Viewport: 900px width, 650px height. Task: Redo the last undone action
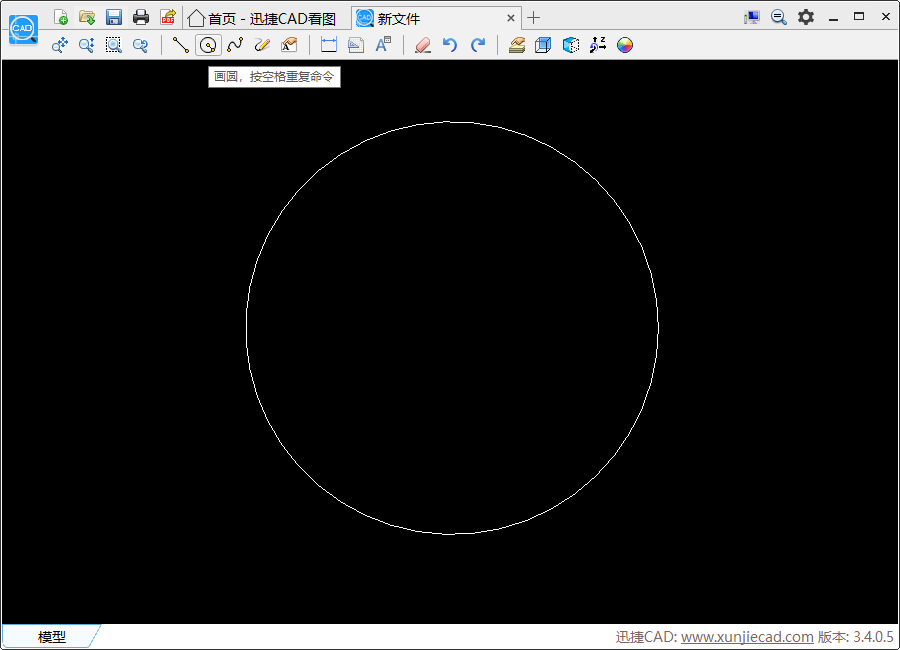478,45
